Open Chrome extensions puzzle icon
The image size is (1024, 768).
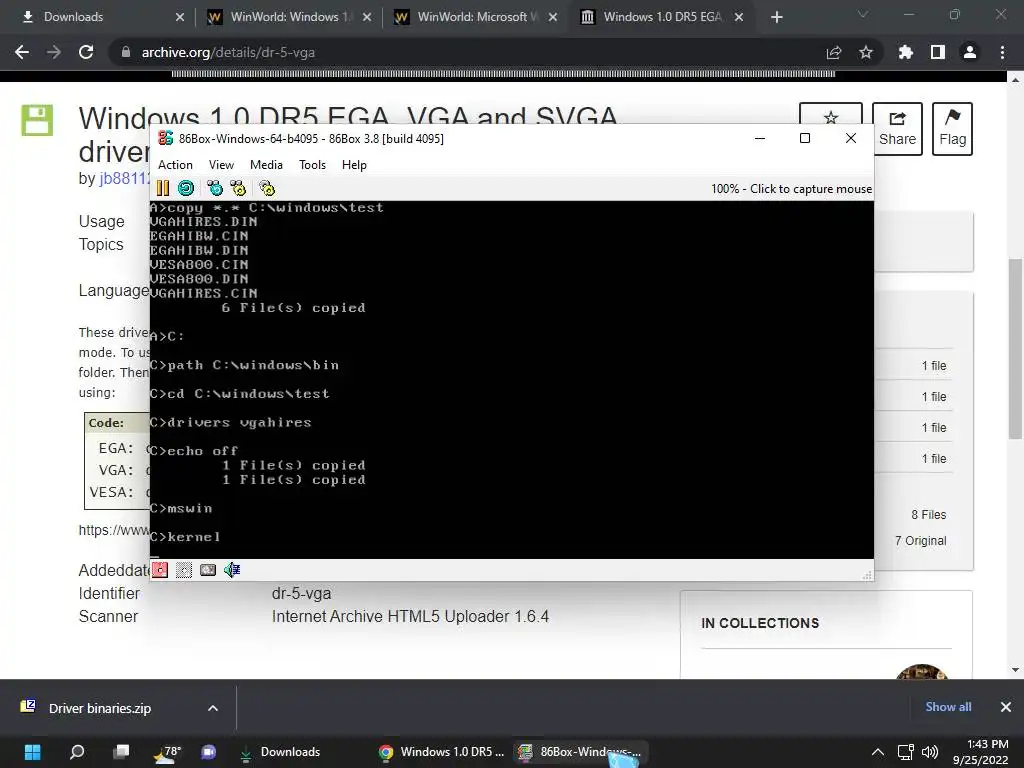pyautogui.click(x=905, y=52)
